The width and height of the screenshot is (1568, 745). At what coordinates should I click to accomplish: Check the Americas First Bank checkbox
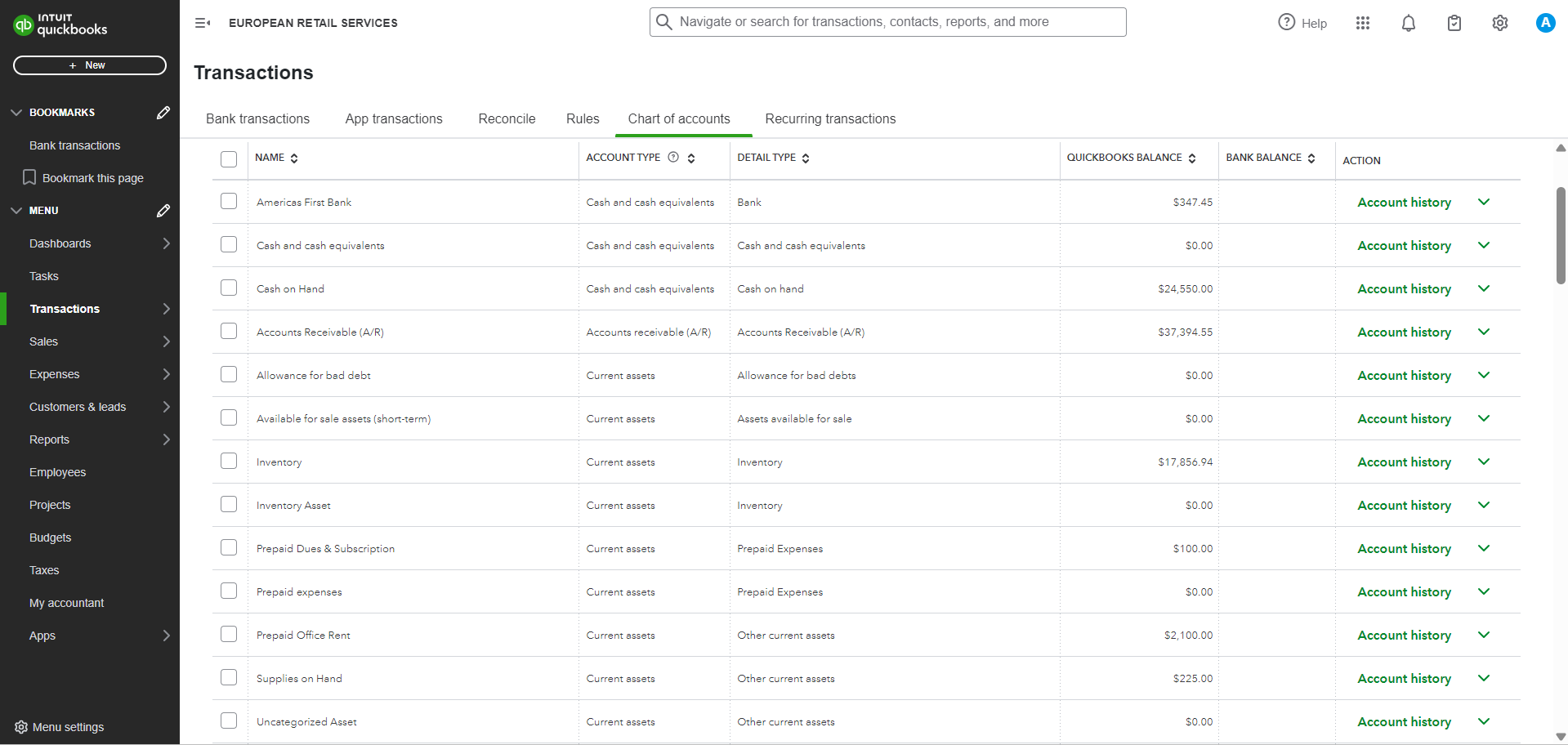tap(229, 202)
